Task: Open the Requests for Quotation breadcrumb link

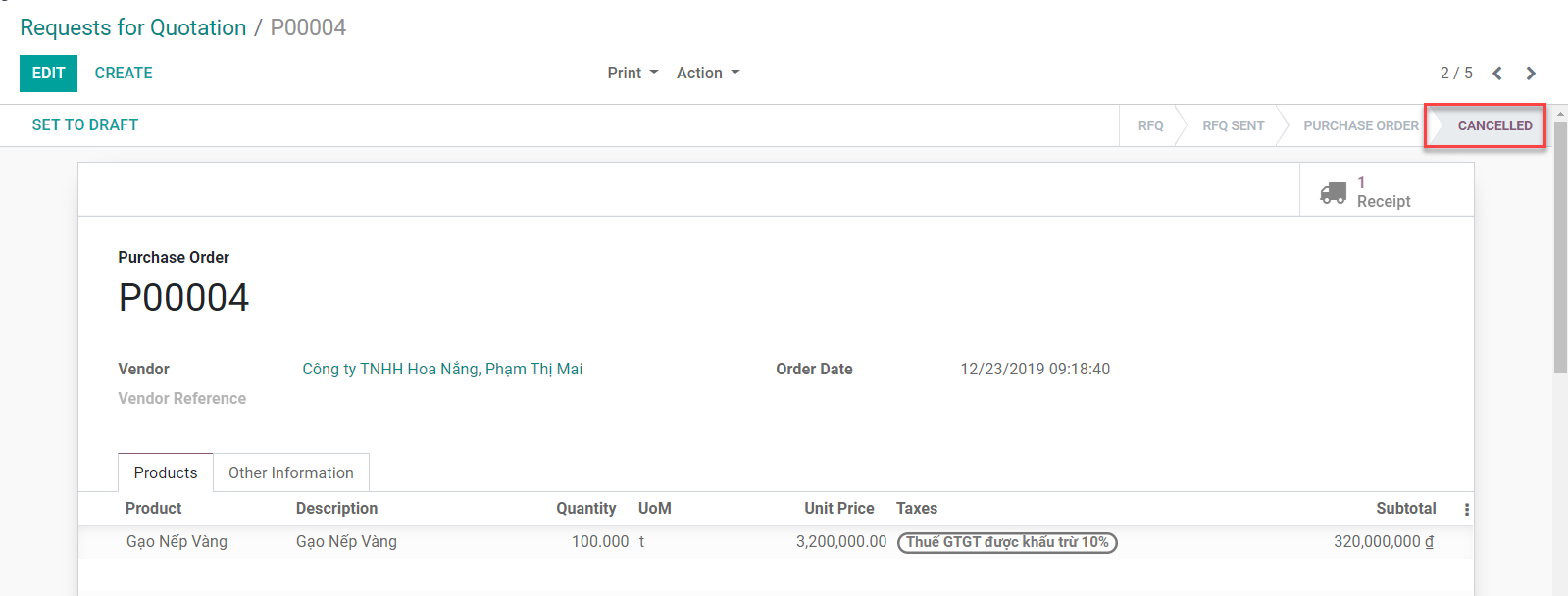Action: point(133,27)
